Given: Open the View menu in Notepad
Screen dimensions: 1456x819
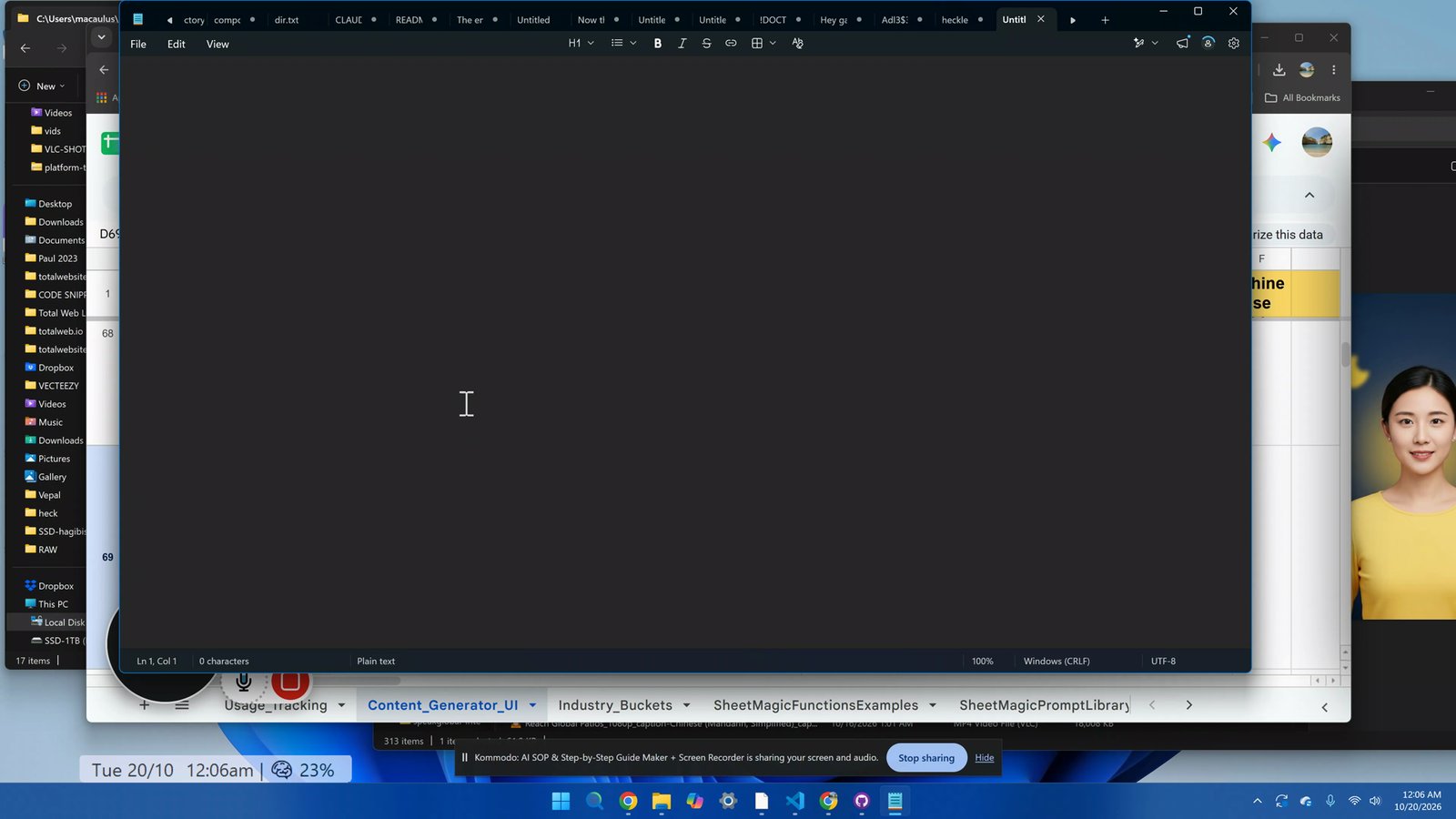Looking at the screenshot, I should click(217, 44).
